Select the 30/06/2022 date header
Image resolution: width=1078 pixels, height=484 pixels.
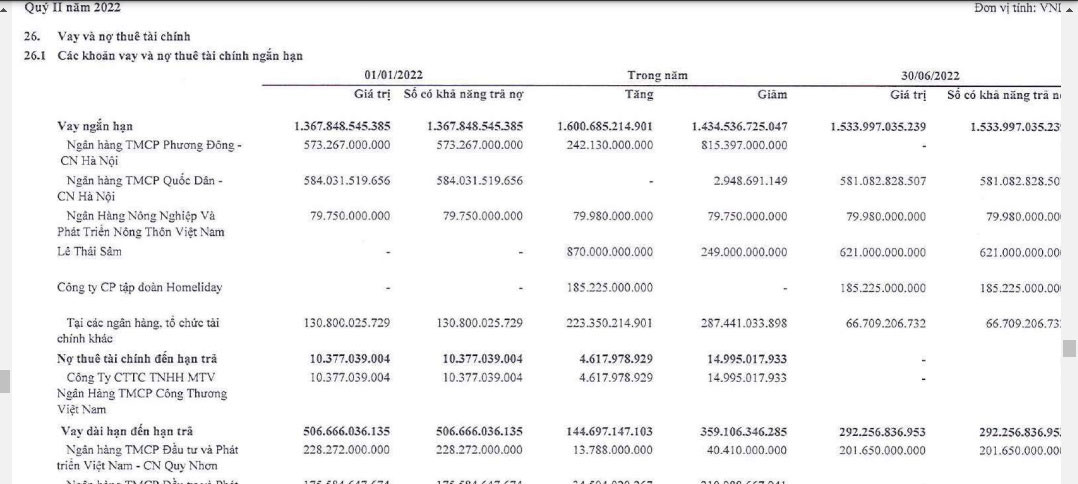pos(929,76)
